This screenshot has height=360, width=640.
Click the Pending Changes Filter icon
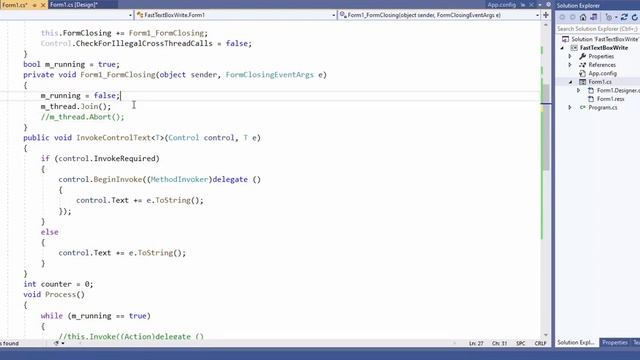pos(609,17)
